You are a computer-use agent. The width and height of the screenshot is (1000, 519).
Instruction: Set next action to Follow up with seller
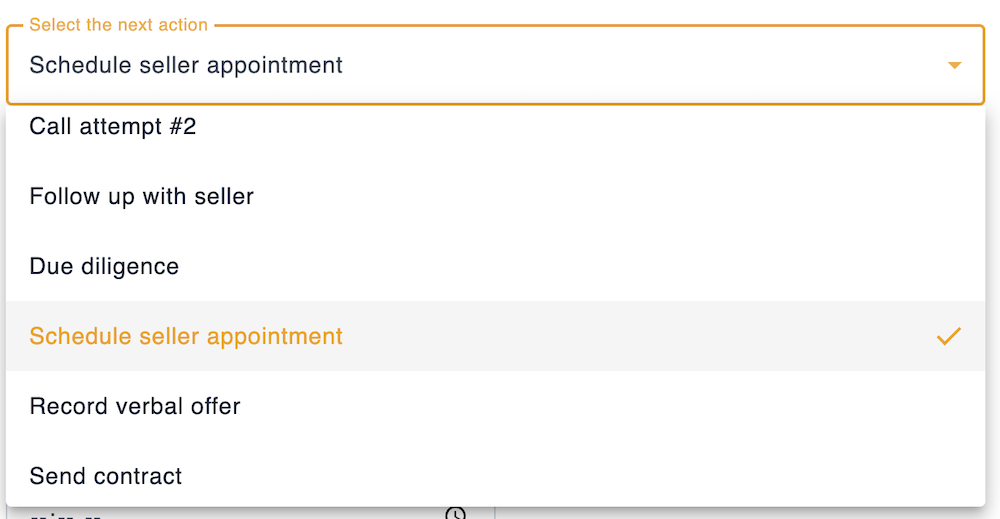tap(142, 196)
